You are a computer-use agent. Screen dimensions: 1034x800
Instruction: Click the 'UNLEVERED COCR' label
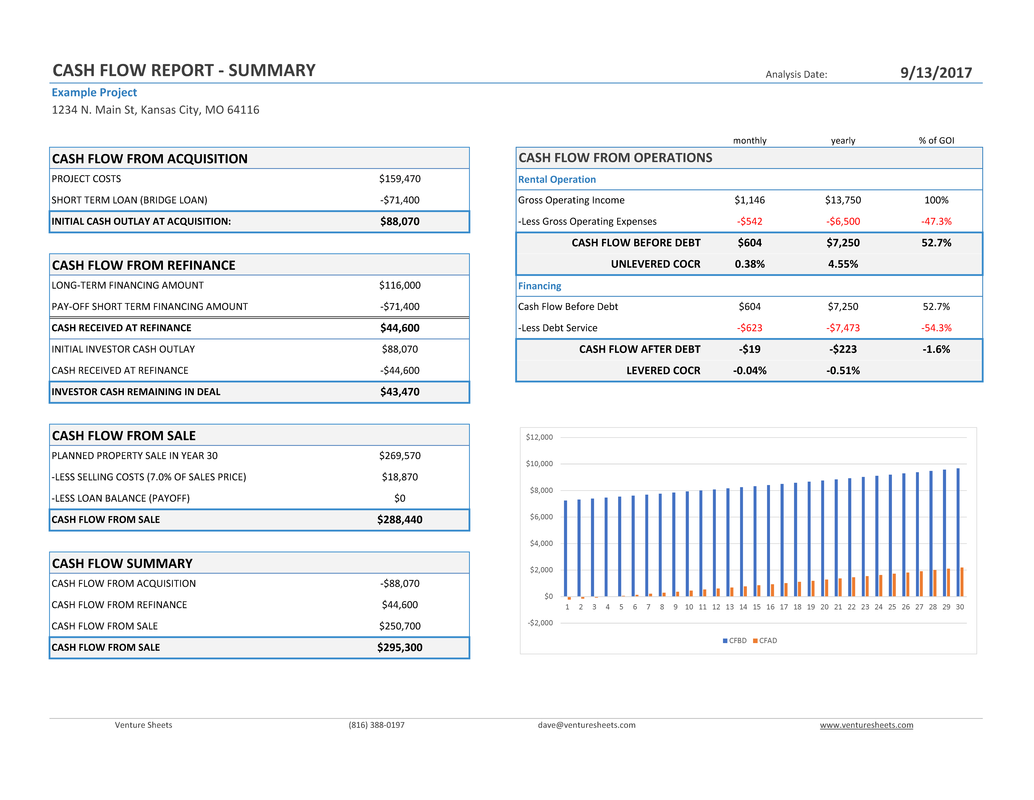655,264
